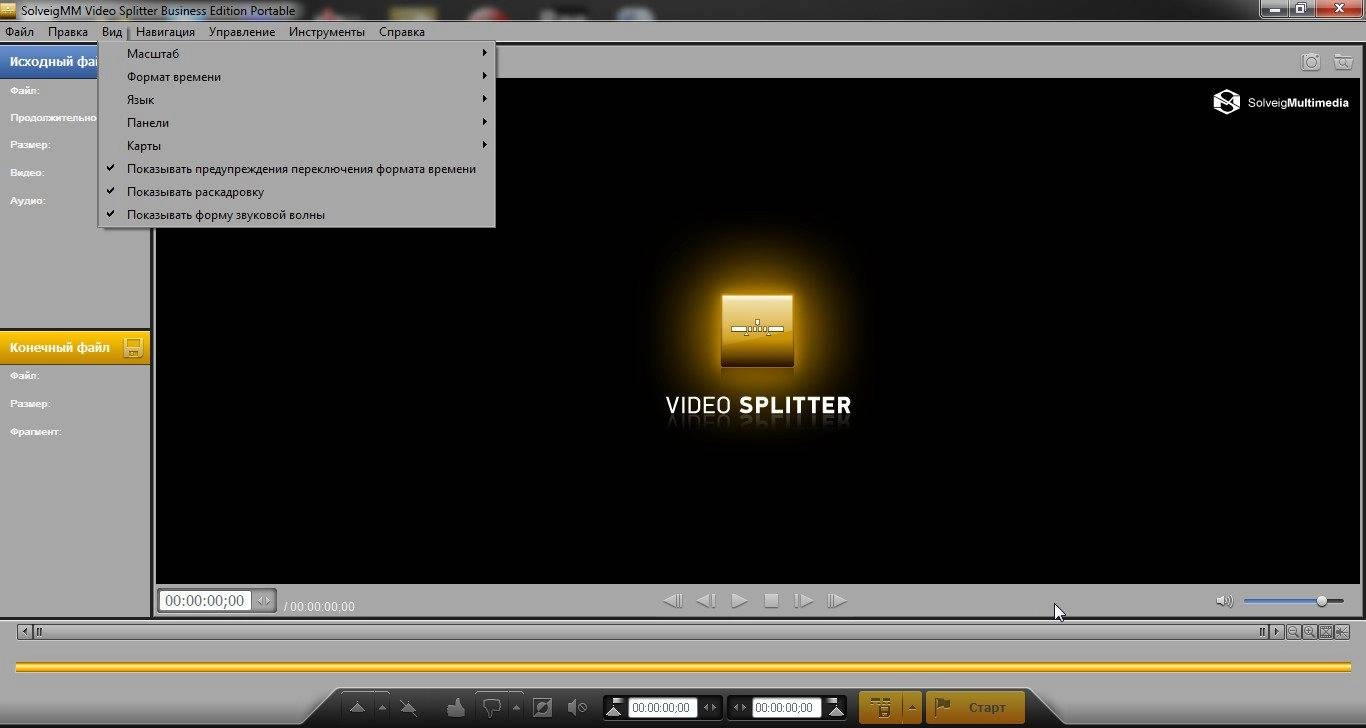Set left marker at start time field
The image size is (1366, 728).
tap(614, 707)
